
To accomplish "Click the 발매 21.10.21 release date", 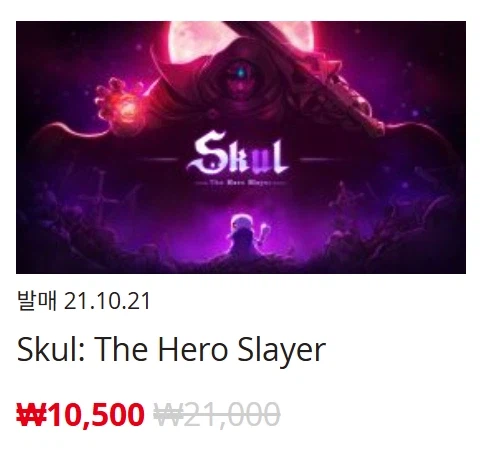I will tap(83, 301).
